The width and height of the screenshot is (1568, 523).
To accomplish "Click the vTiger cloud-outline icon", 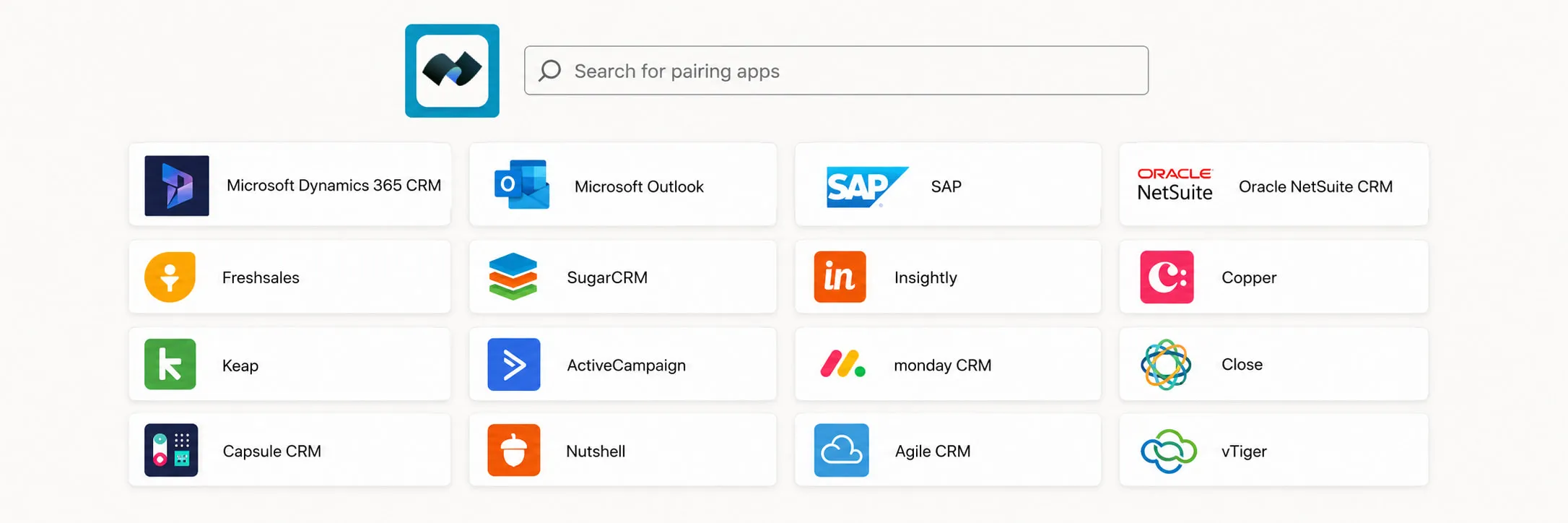I will coord(1169,451).
